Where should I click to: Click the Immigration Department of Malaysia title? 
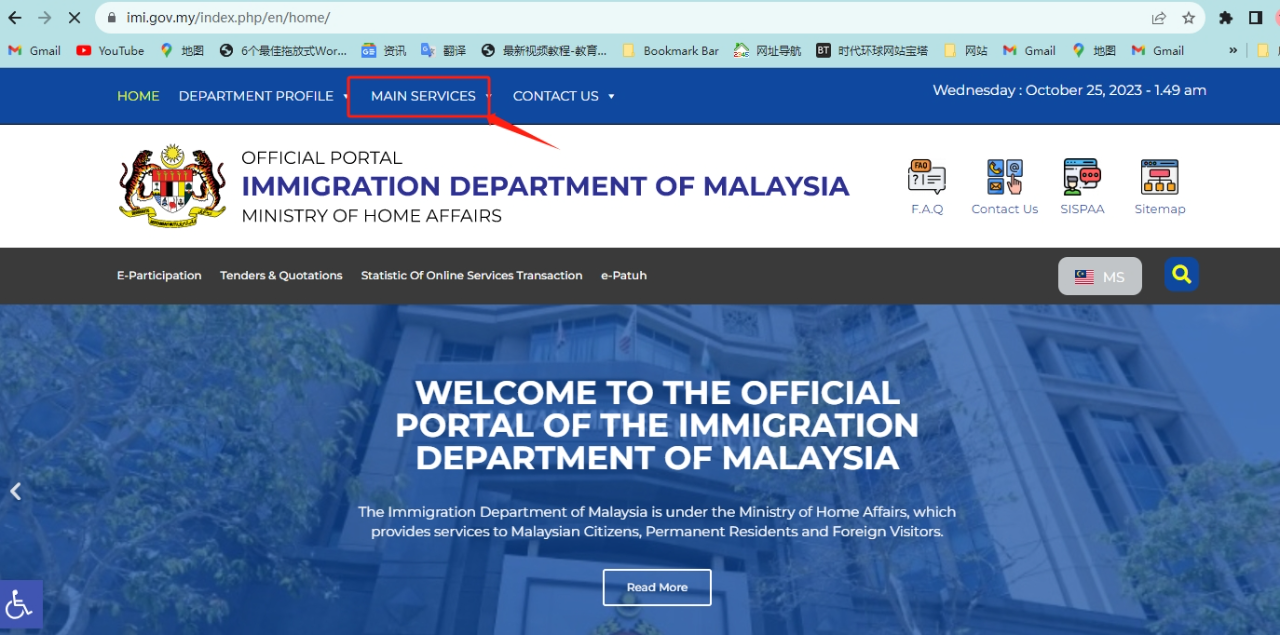pos(545,186)
